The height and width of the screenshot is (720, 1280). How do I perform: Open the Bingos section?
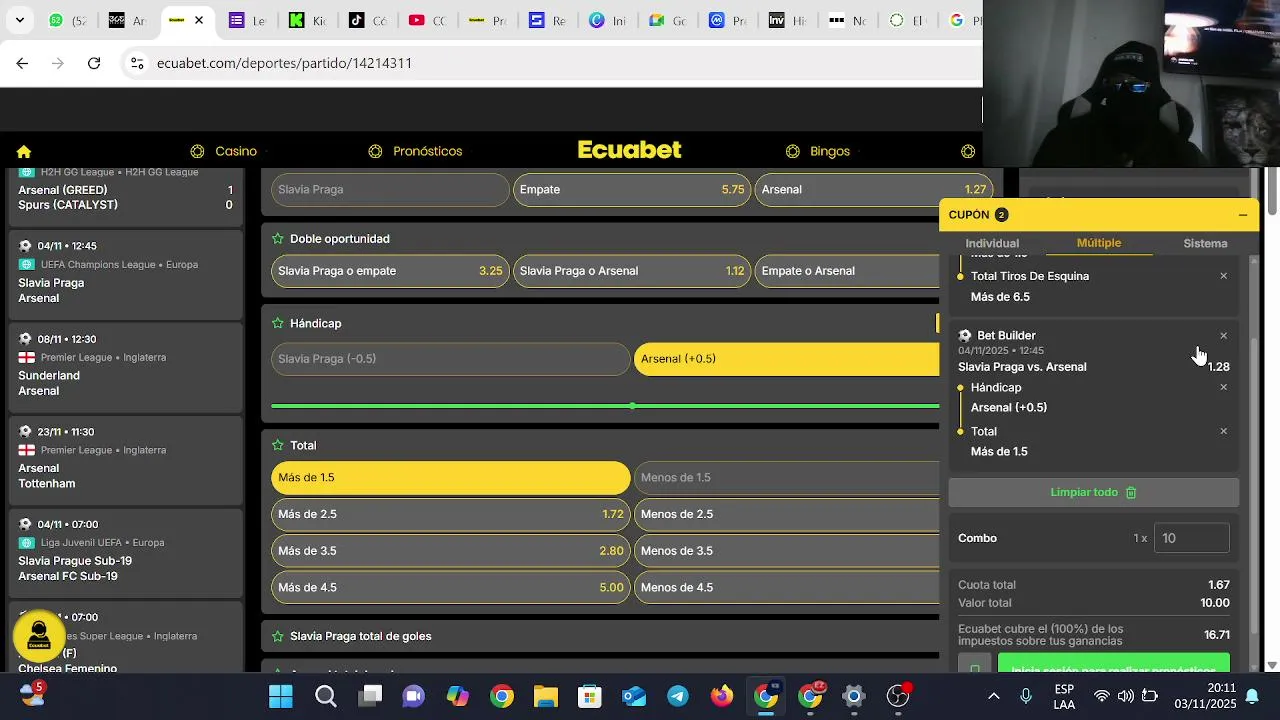(x=818, y=152)
